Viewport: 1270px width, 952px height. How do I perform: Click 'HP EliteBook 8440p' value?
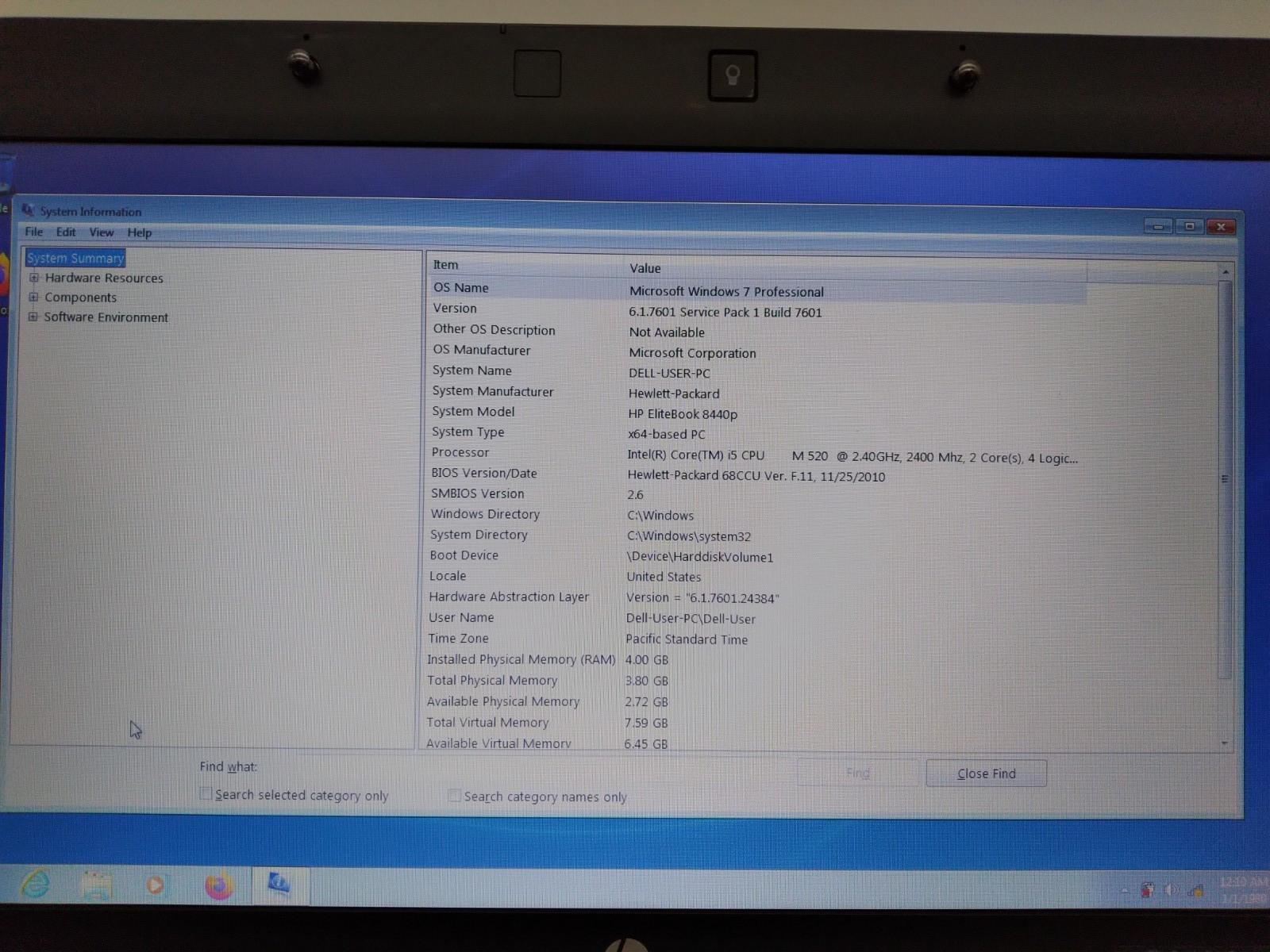click(683, 414)
